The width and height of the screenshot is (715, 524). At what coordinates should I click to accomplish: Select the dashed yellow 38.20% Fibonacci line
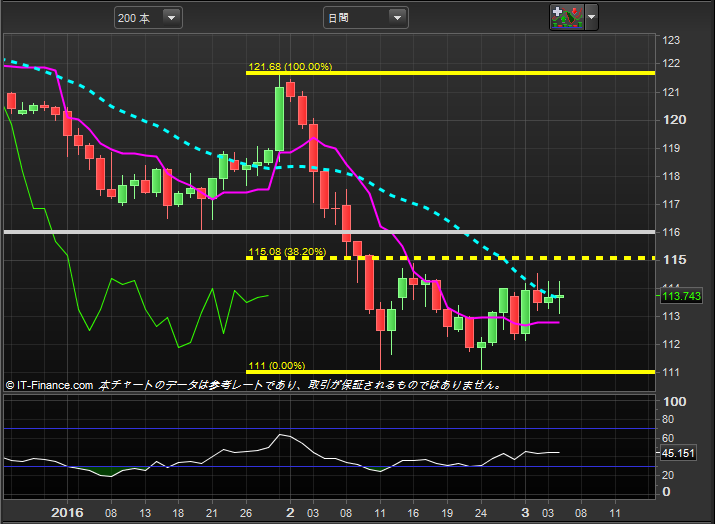451,258
